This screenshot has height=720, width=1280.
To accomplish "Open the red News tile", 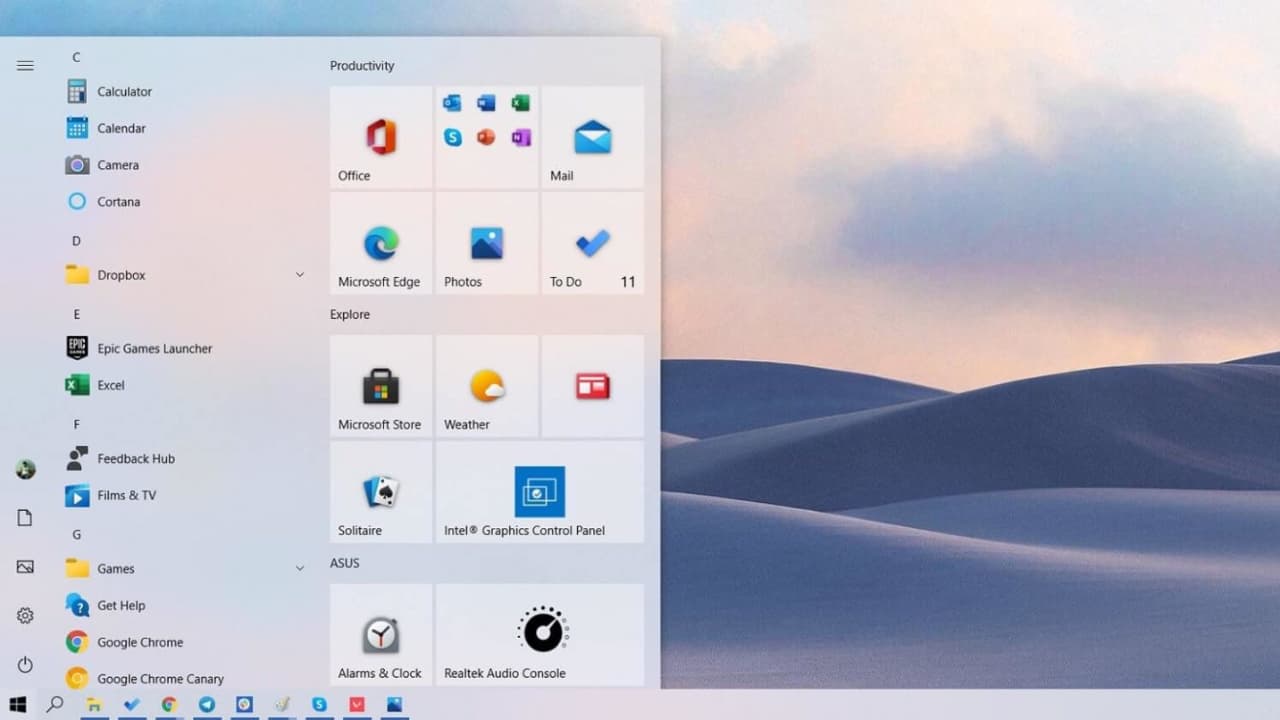I will [593, 386].
